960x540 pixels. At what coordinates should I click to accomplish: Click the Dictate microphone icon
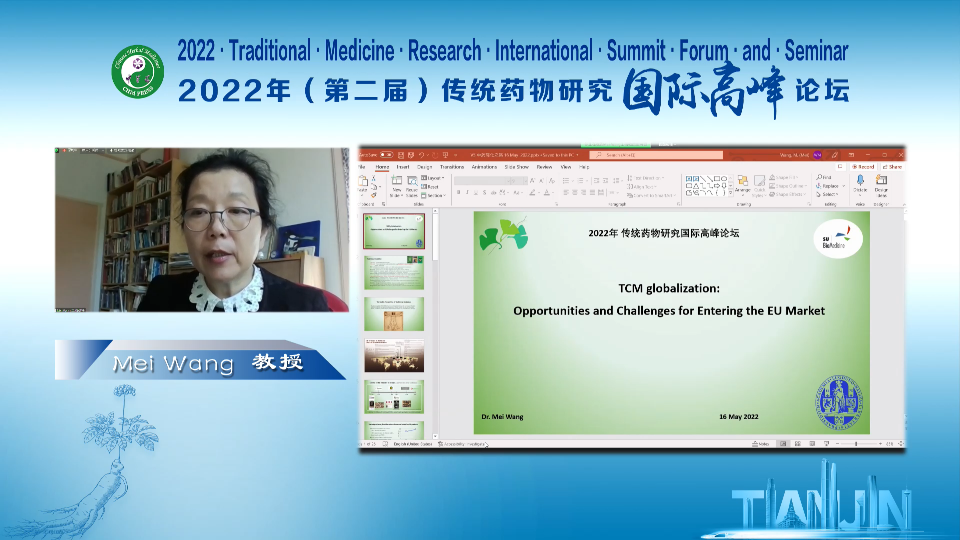[859, 184]
